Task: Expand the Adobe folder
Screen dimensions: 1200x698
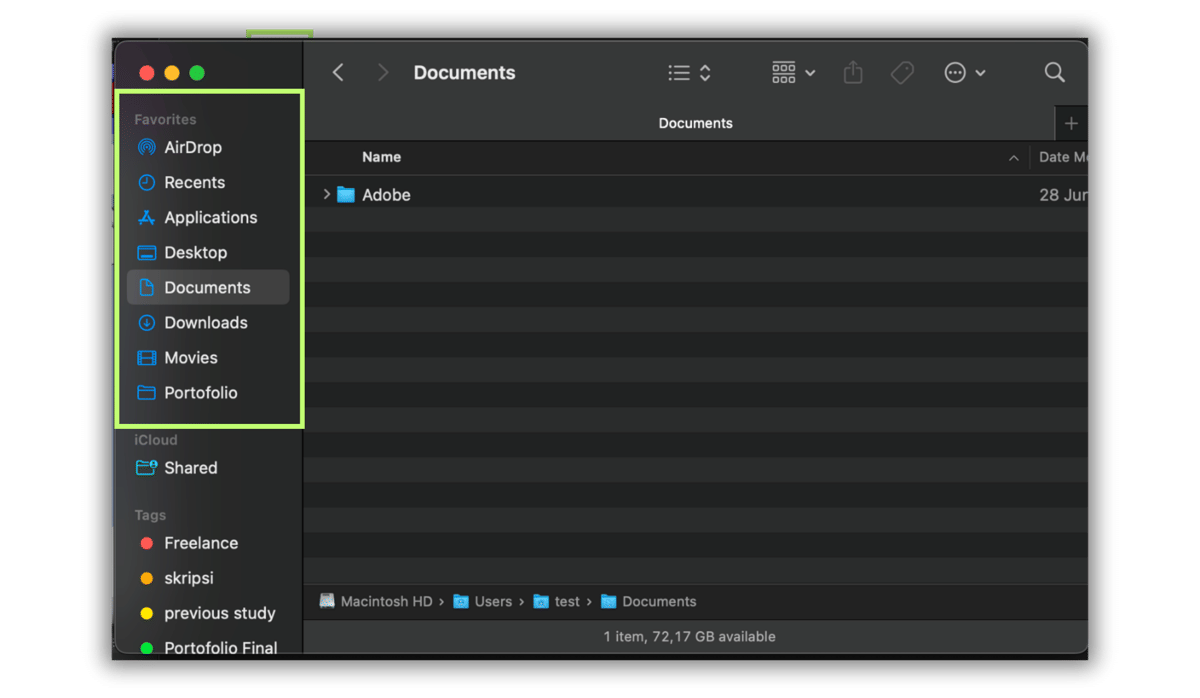Action: coord(326,194)
